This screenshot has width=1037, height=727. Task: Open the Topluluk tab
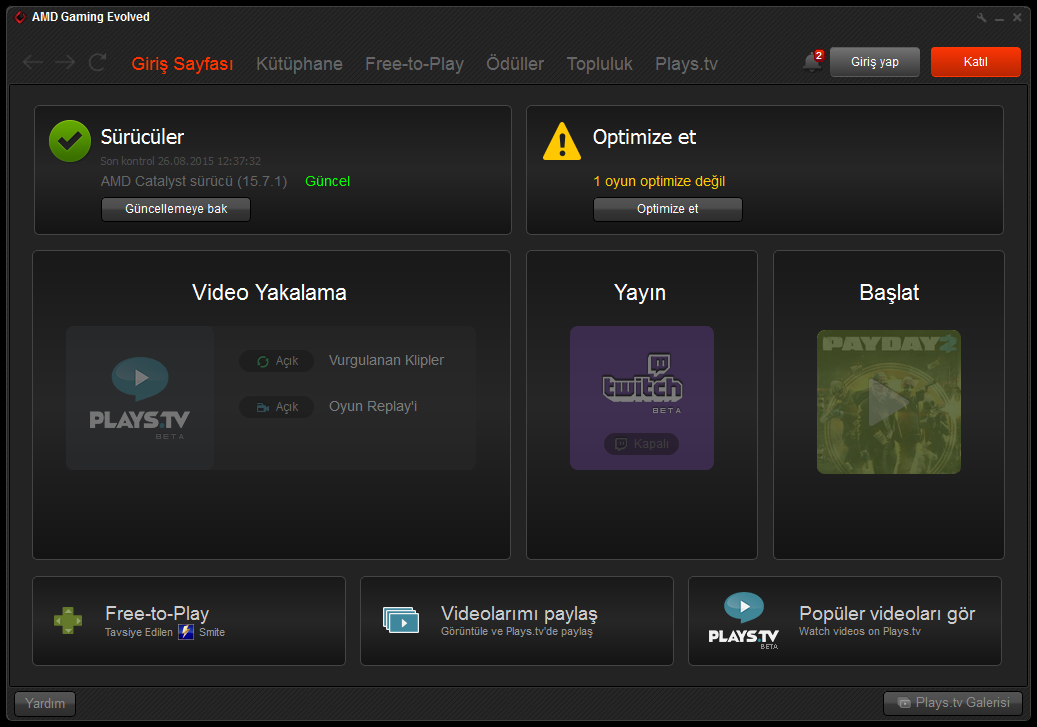pos(600,64)
